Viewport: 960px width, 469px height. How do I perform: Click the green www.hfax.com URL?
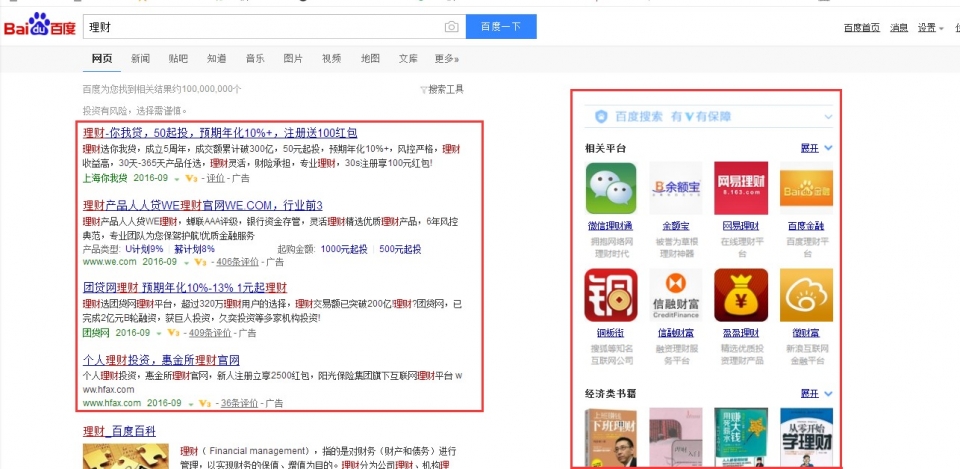tap(112, 403)
